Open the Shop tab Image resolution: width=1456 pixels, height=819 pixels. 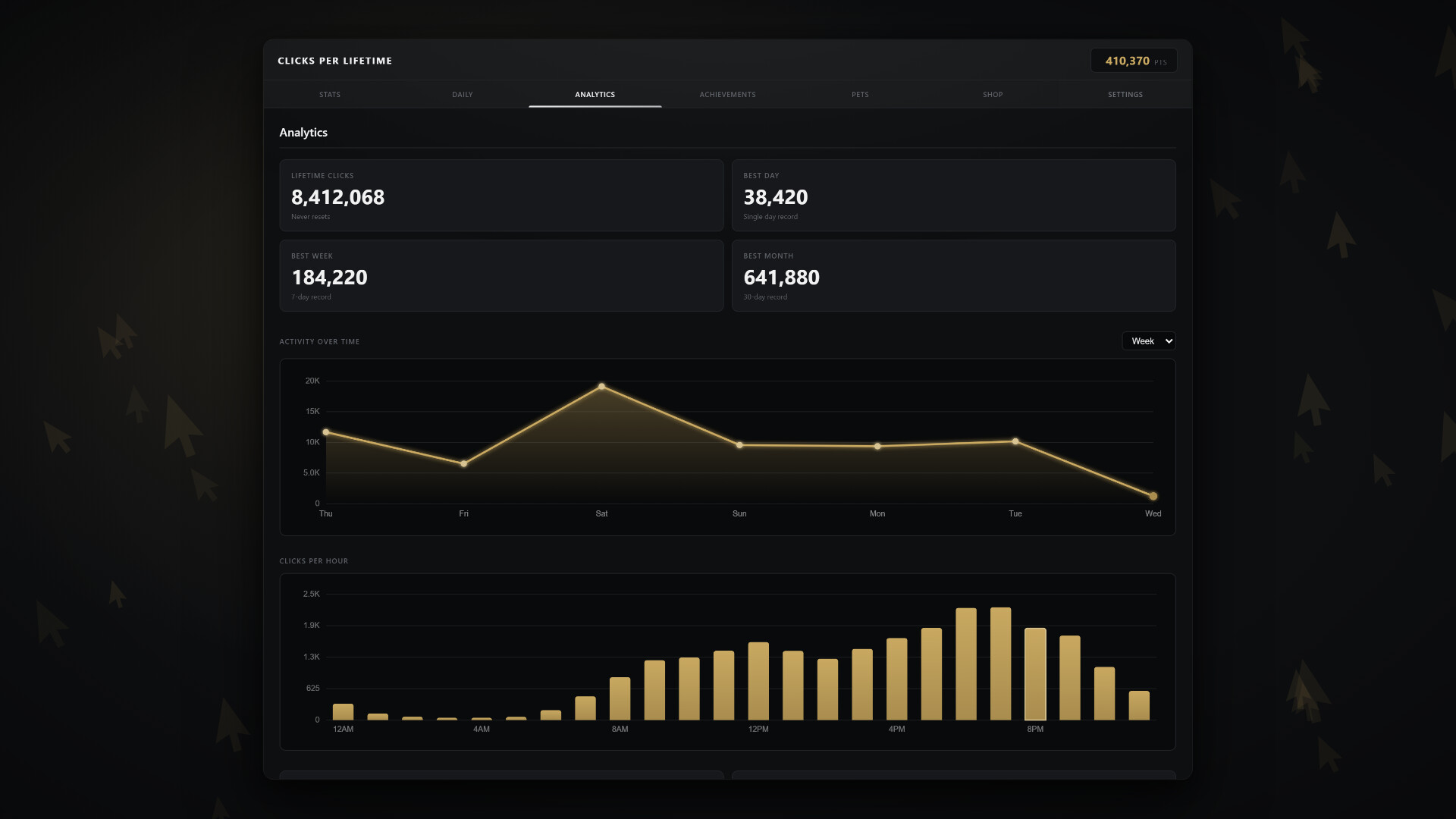coord(993,94)
